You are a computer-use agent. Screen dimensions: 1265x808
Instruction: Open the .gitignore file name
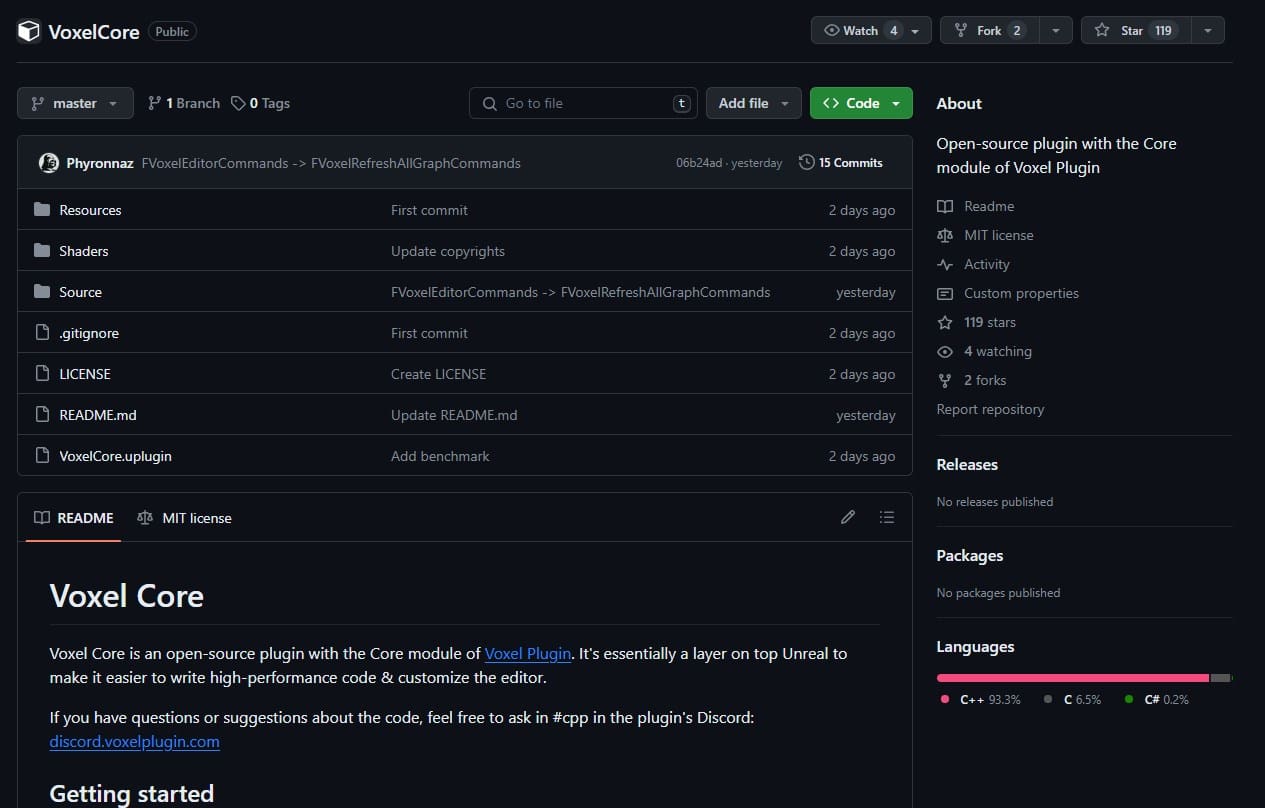click(x=89, y=333)
